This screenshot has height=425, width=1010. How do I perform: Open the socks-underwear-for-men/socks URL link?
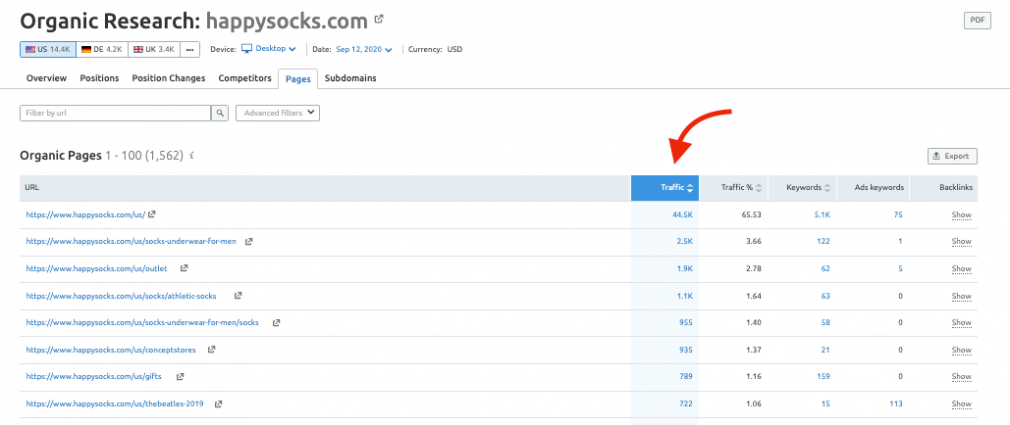pyautogui.click(x=142, y=323)
